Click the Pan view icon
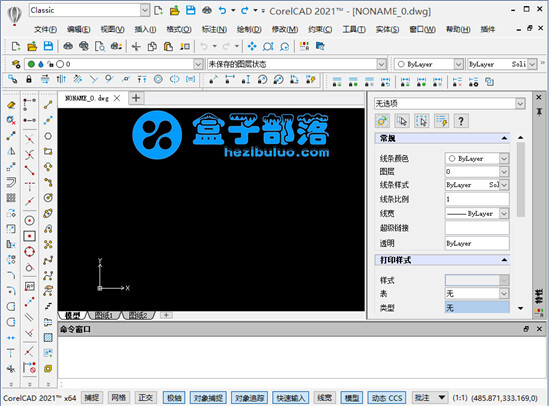The width and height of the screenshot is (550, 406). (252, 46)
